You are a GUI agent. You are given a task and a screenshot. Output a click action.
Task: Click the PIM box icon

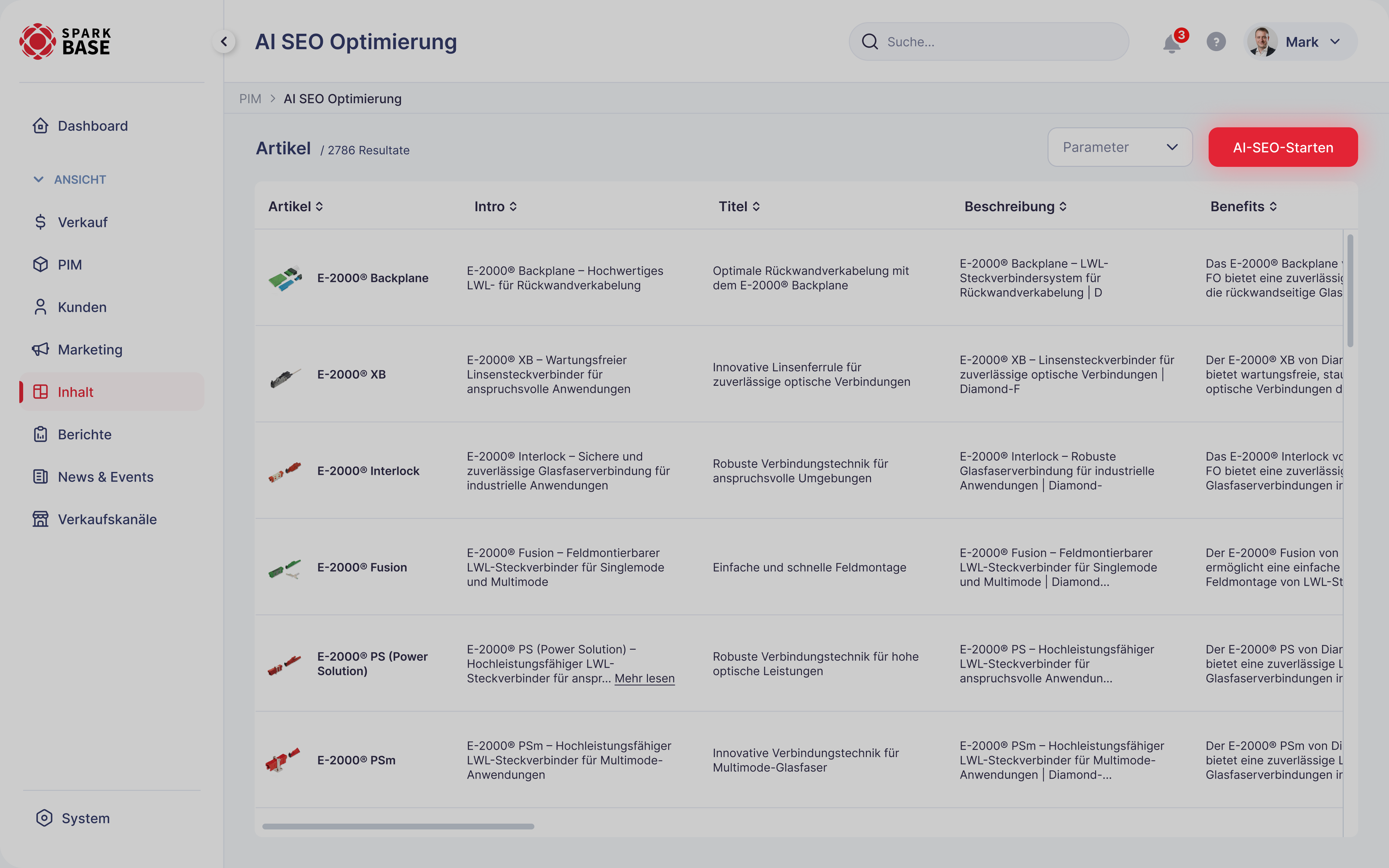(x=40, y=264)
